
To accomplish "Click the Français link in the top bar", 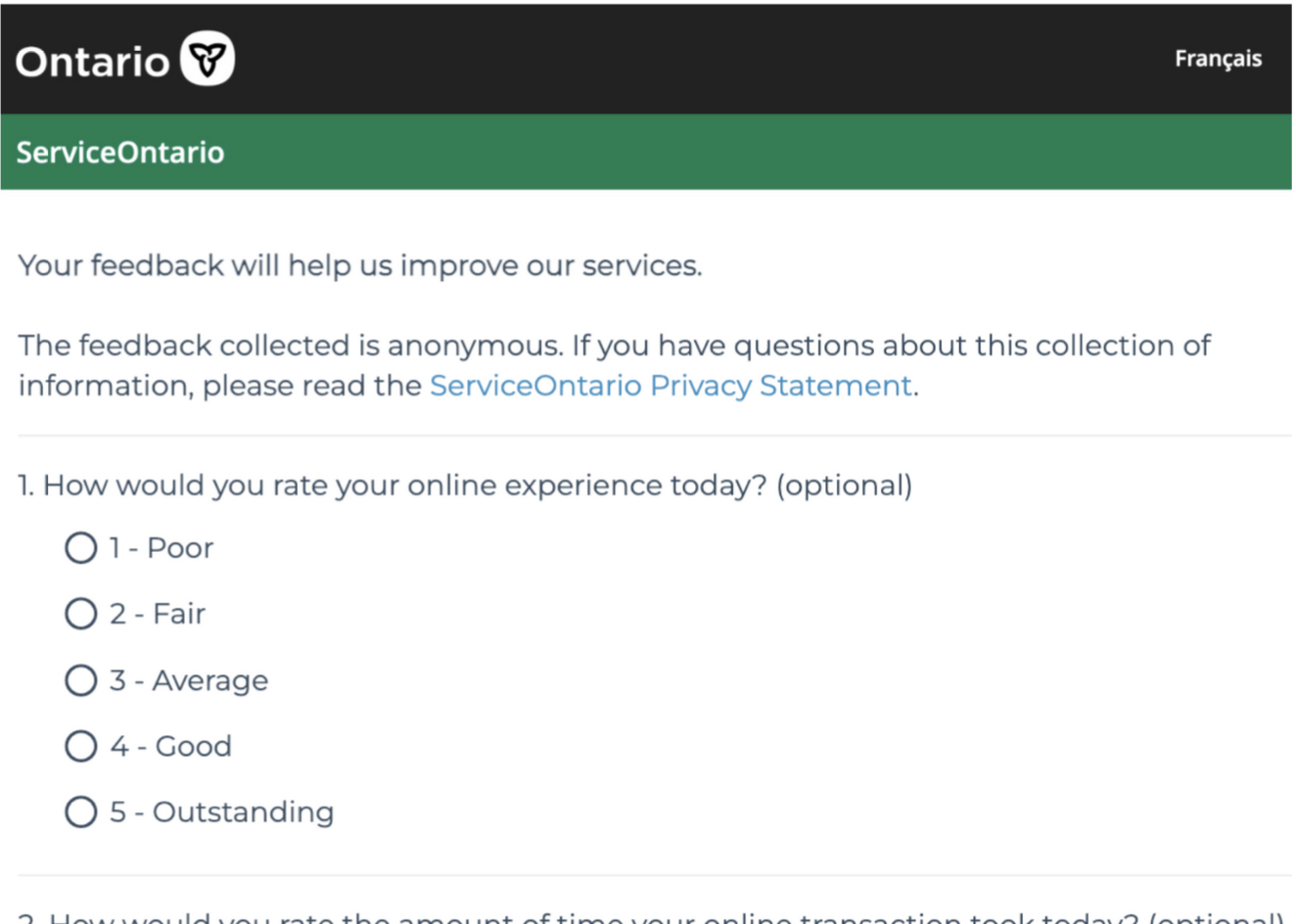I will pyautogui.click(x=1217, y=59).
